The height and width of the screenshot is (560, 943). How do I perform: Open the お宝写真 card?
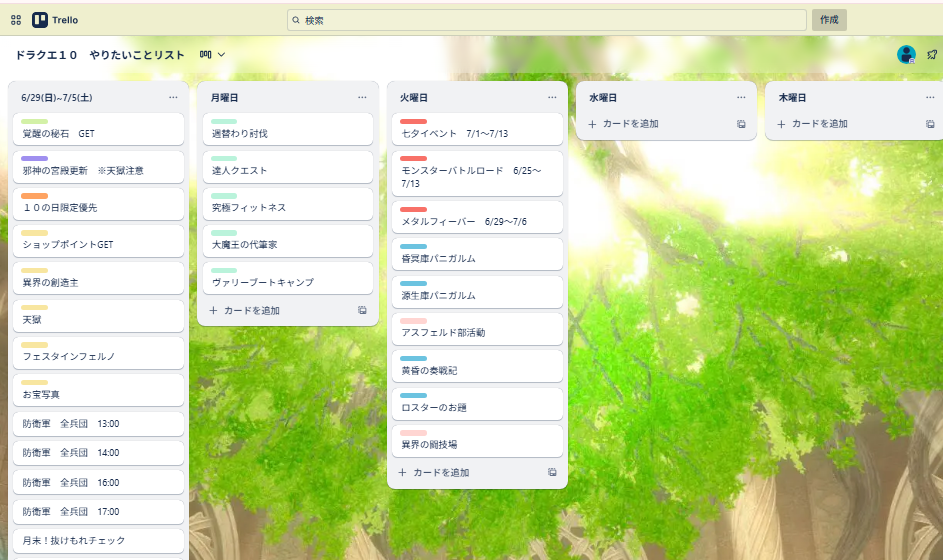[99, 390]
